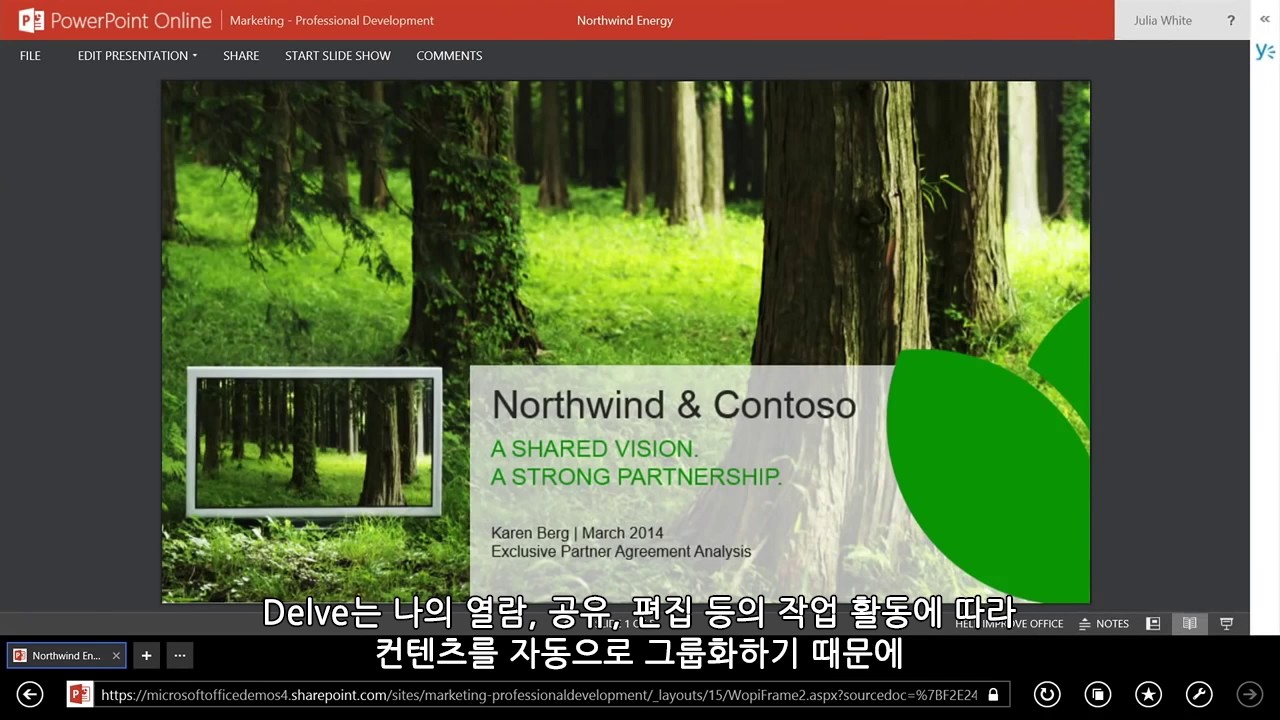Image resolution: width=1280 pixels, height=720 pixels.
Task: Click the PowerPoint Online logo icon
Action: 31,20
